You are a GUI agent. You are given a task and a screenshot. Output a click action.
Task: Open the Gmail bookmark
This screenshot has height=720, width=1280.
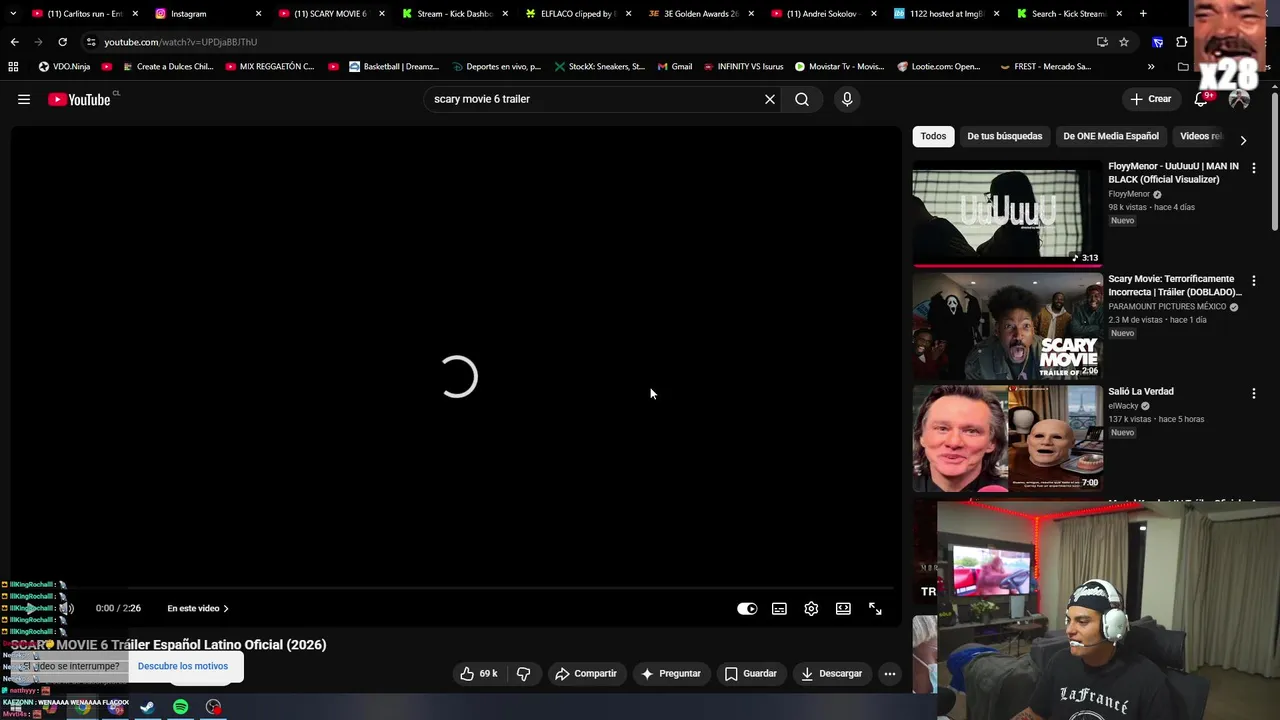pyautogui.click(x=674, y=67)
